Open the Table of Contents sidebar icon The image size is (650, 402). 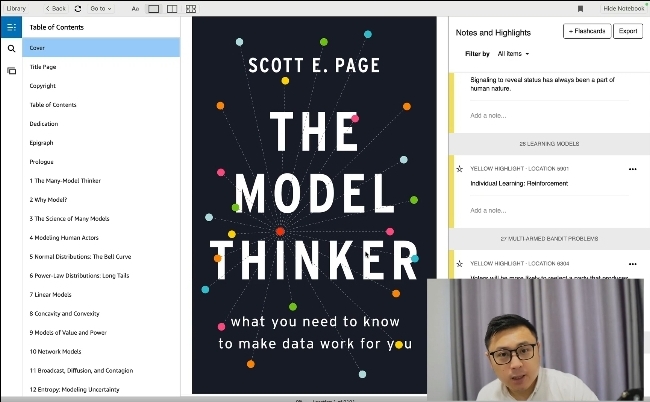(x=11, y=27)
